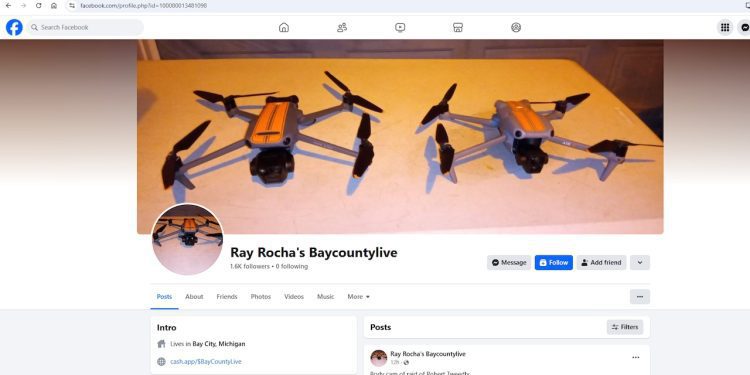Open the Home feed icon
Image resolution: width=750 pixels, height=375 pixels.
click(x=284, y=27)
